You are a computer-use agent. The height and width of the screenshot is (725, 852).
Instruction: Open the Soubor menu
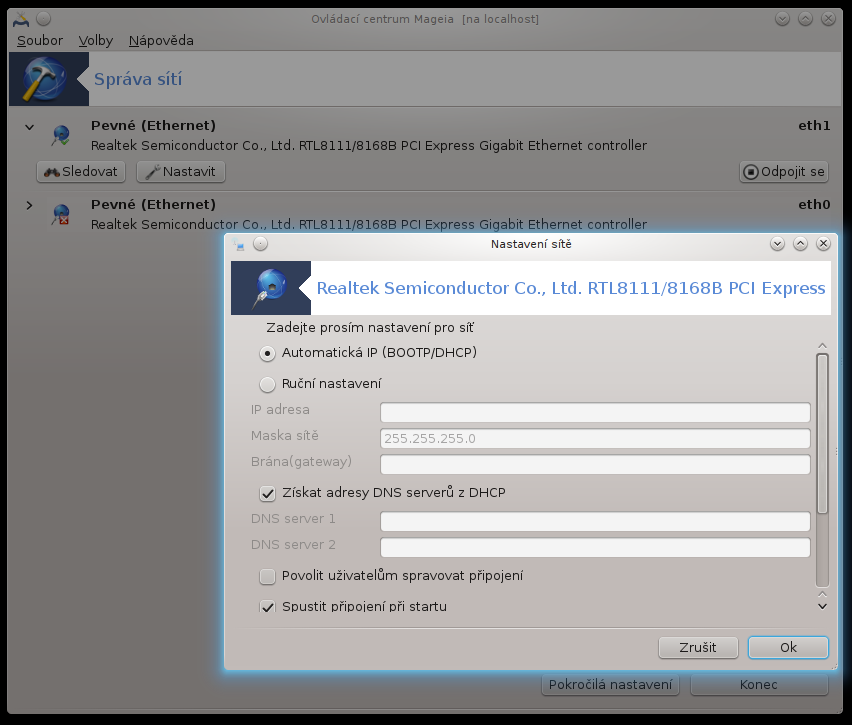[40, 41]
